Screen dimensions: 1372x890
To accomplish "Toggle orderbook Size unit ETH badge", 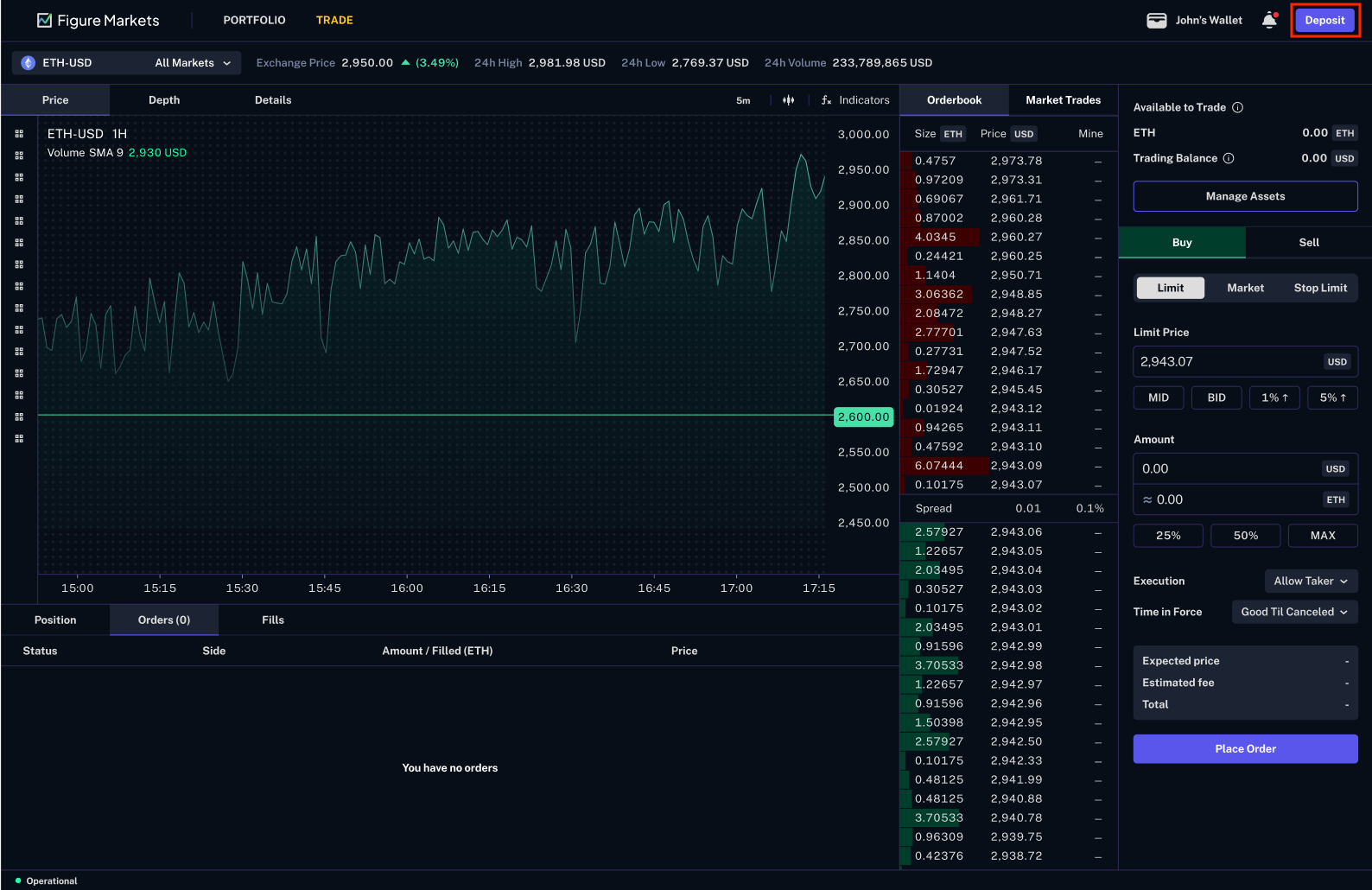I will (953, 134).
